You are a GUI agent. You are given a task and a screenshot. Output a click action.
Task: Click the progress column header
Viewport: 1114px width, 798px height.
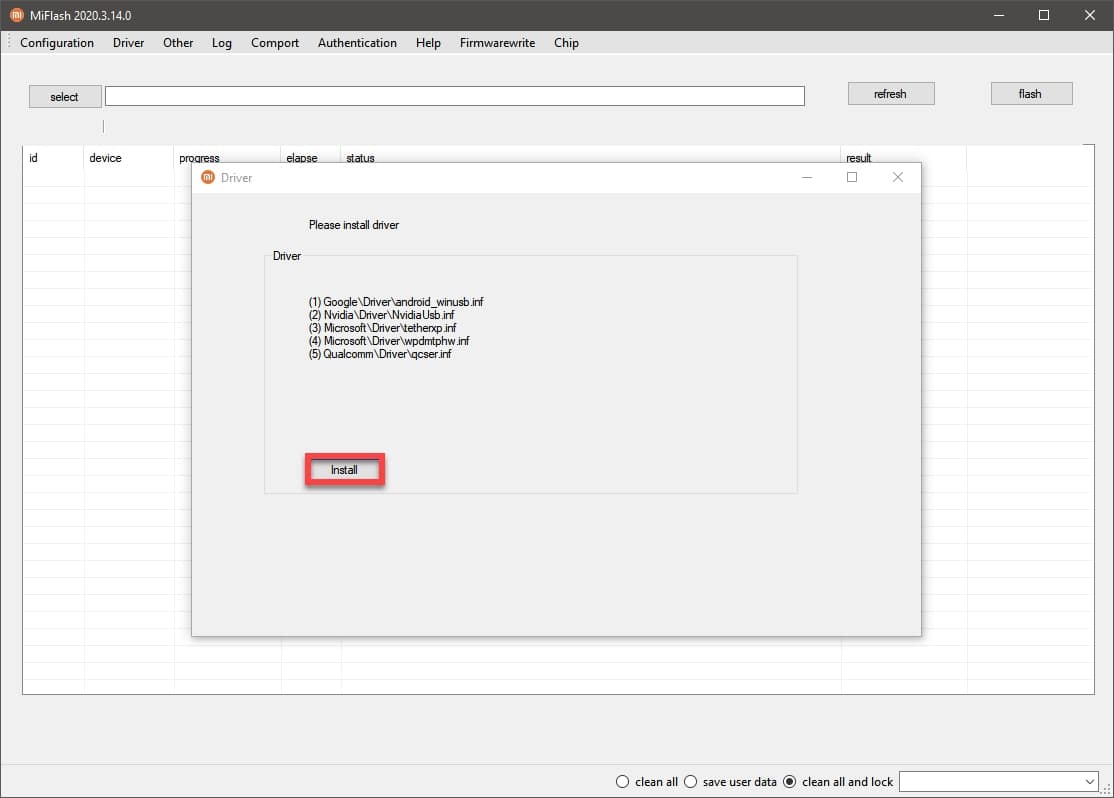[199, 158]
